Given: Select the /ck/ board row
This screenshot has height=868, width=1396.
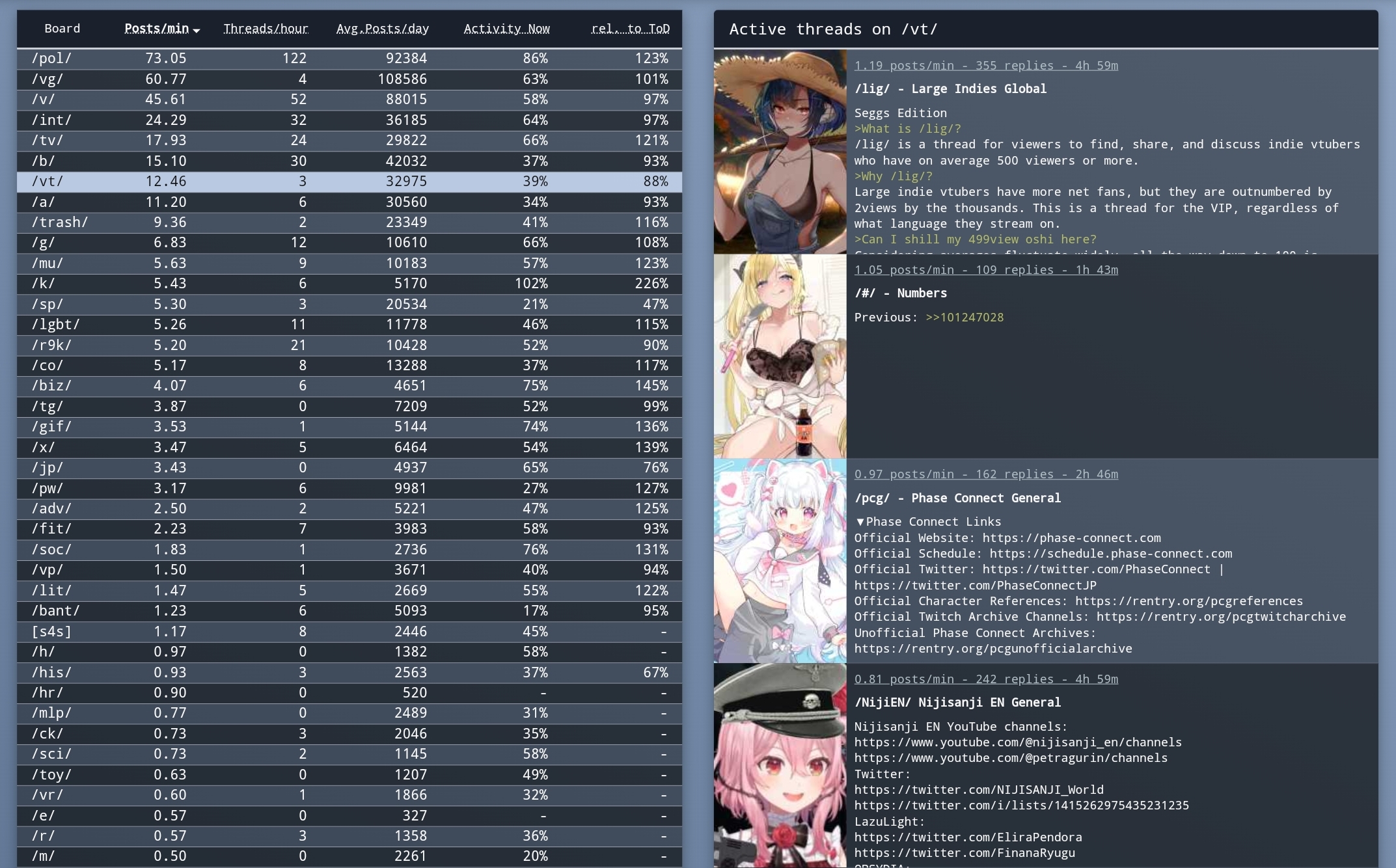Looking at the screenshot, I should point(349,734).
